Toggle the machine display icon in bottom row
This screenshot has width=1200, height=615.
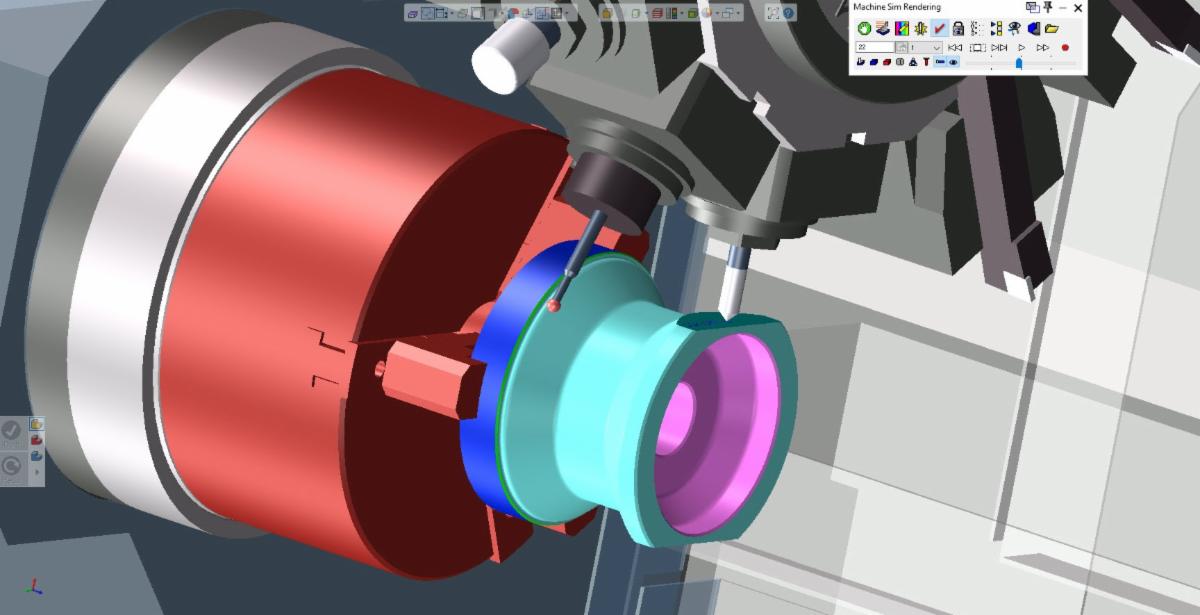(860, 62)
